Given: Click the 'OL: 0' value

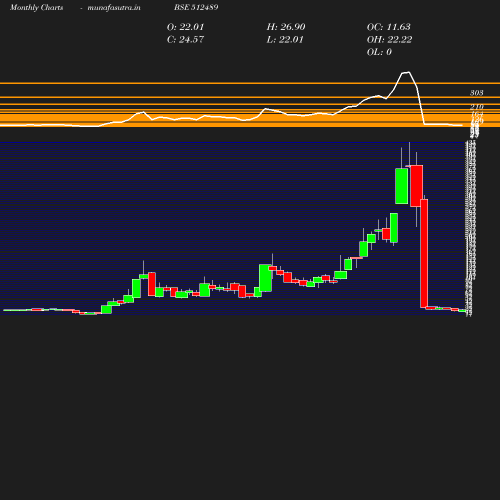Looking at the screenshot, I should [x=379, y=52].
